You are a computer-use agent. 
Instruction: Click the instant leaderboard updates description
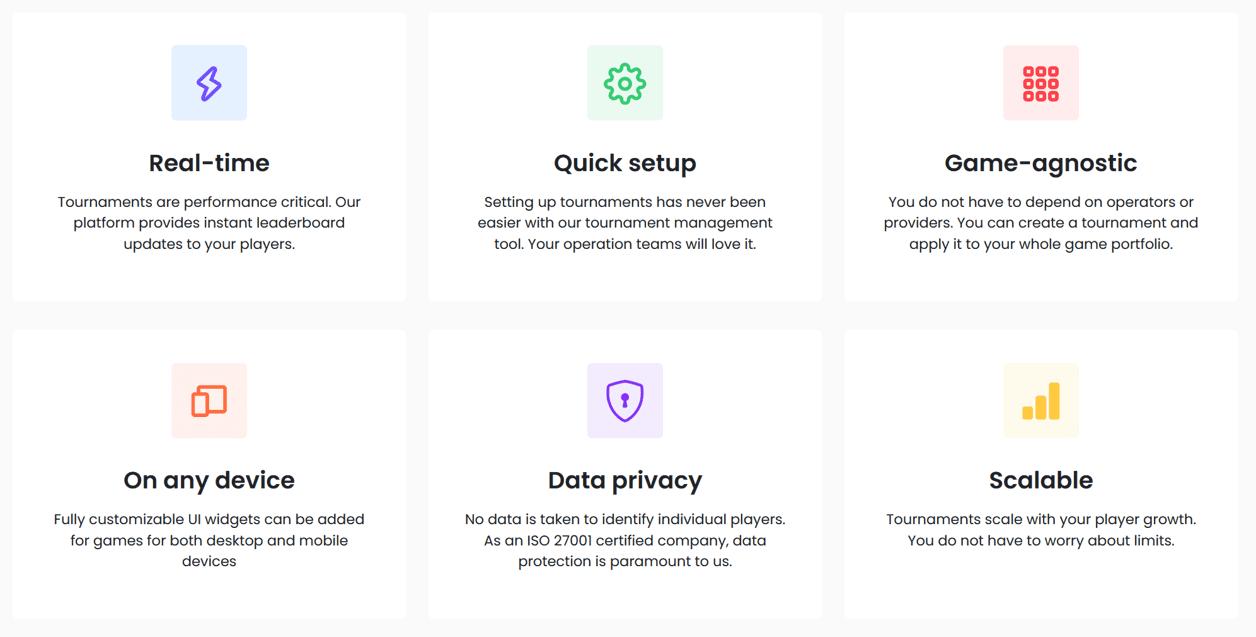coord(209,223)
